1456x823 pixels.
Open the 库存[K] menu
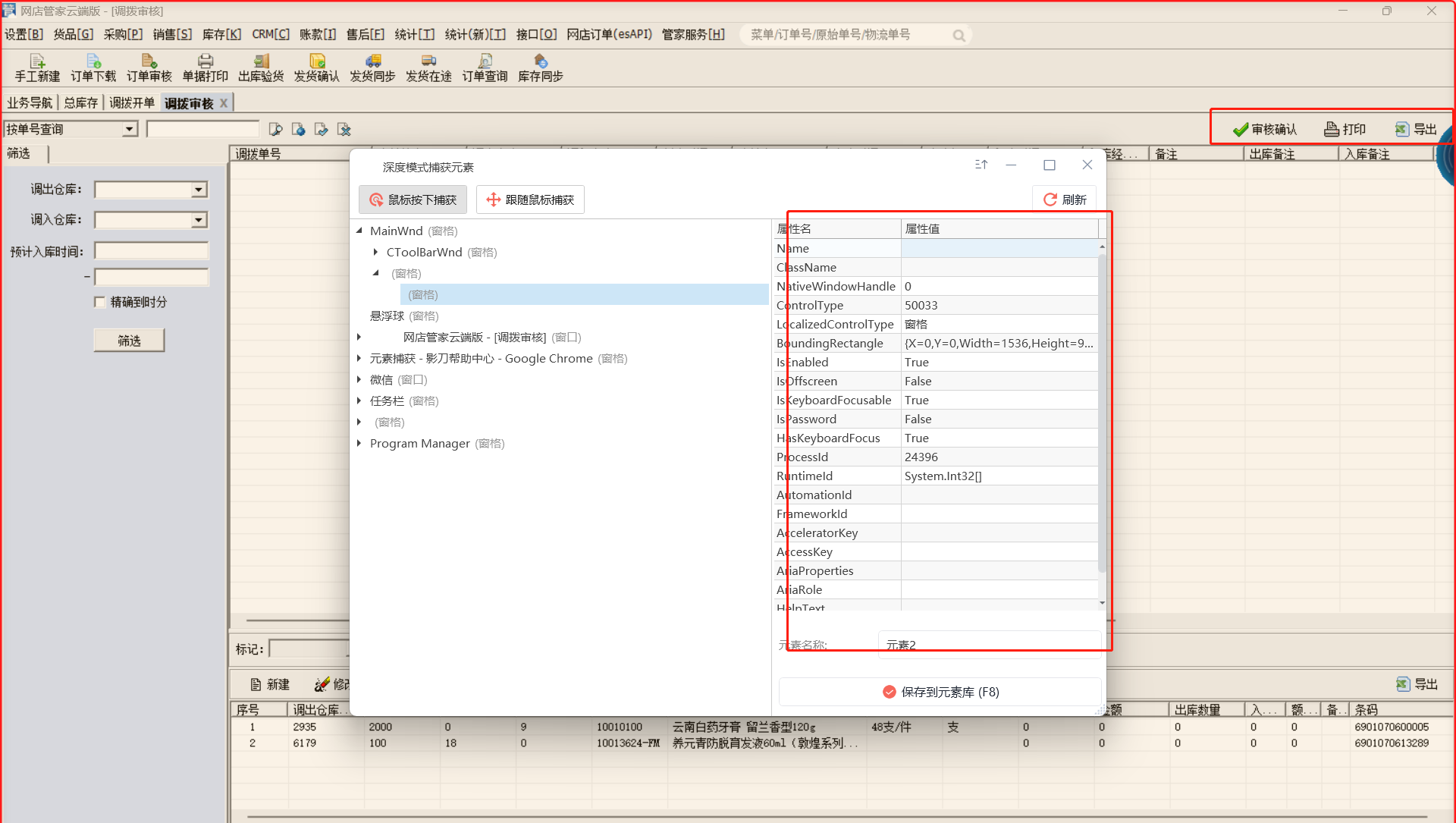click(221, 34)
